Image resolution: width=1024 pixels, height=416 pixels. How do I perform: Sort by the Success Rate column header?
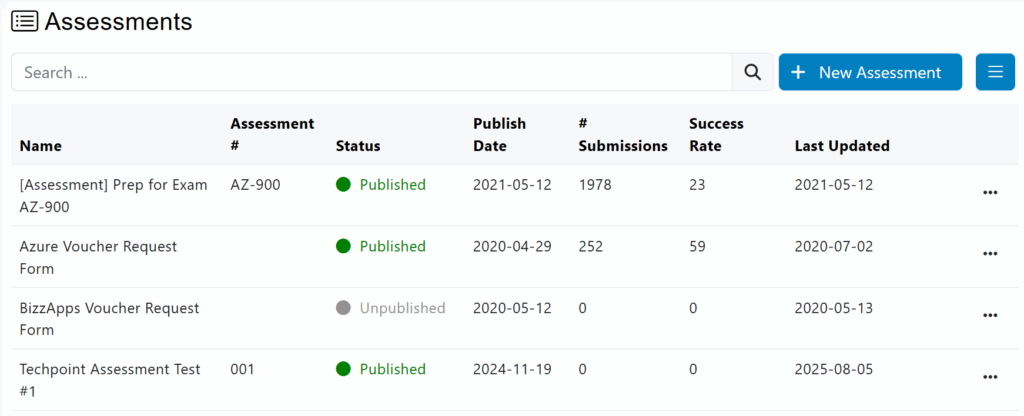[716, 135]
